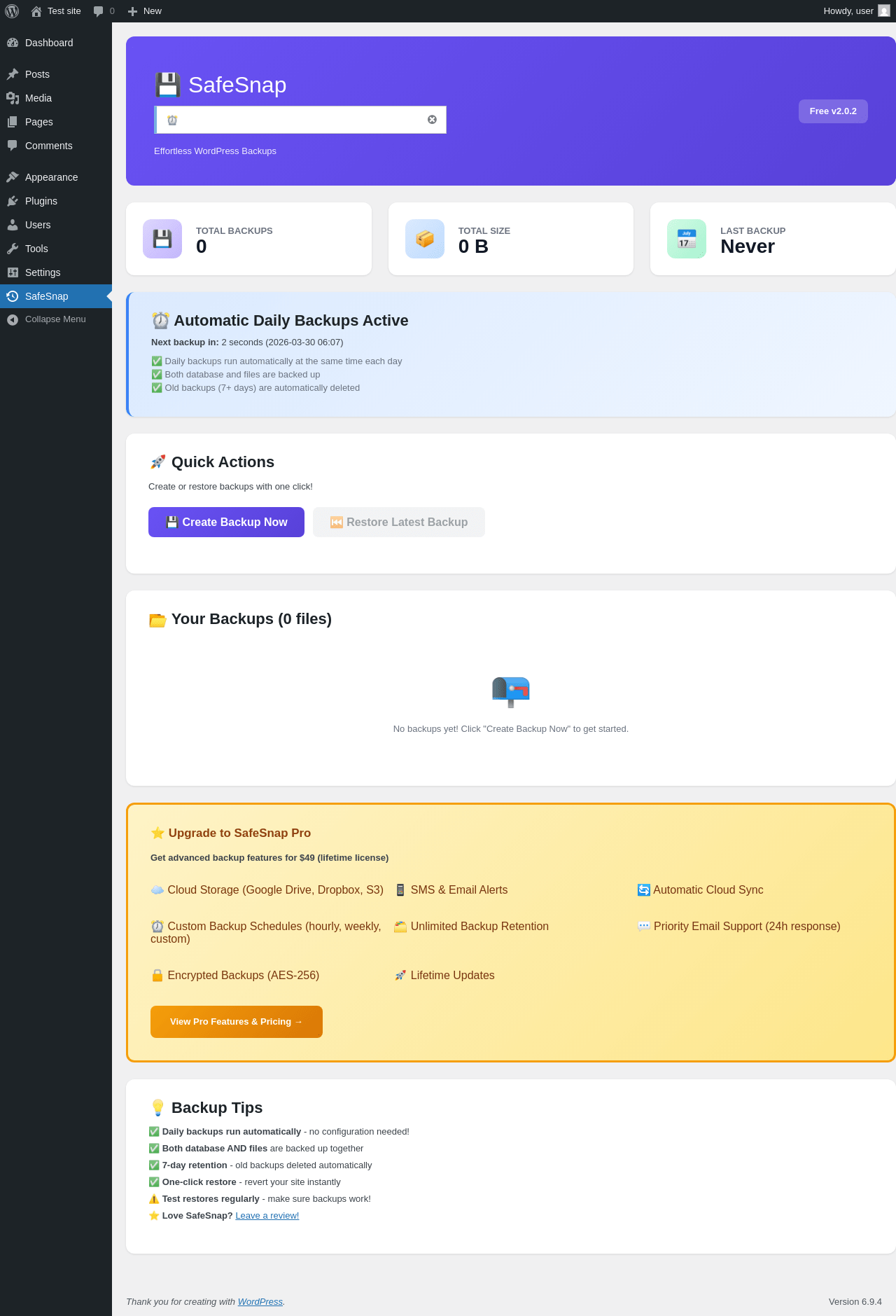Click the star icon beside Upgrade to SafeSnap Pro
This screenshot has width=896, height=1316.
tap(157, 833)
